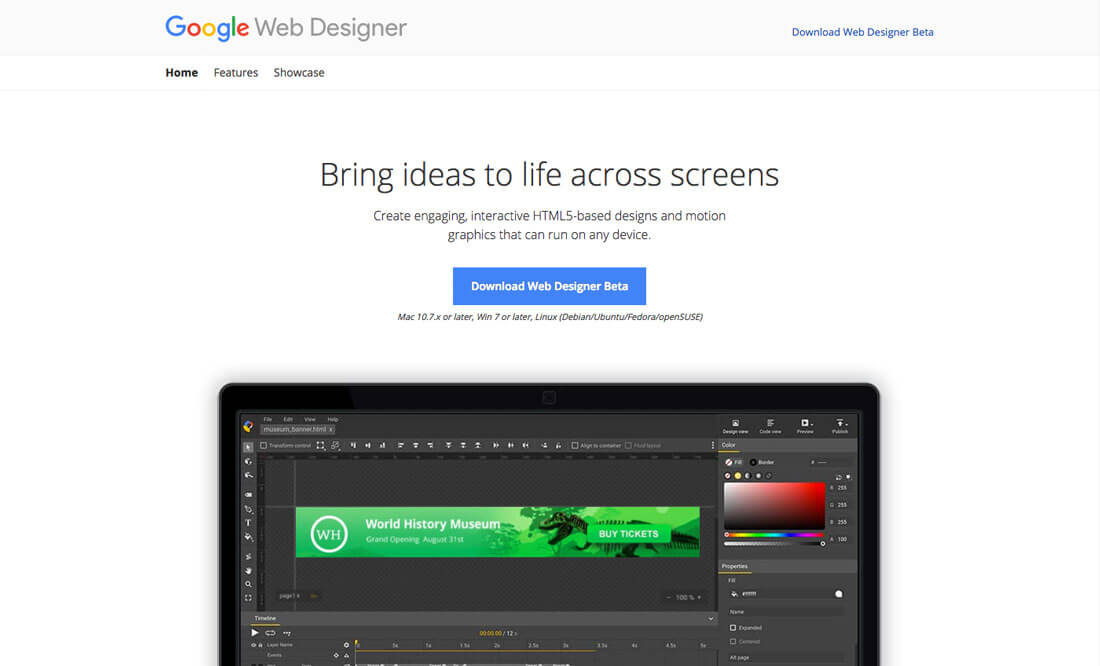This screenshot has height=666, width=1100.
Task: Select the Pen tool
Action: (248, 510)
